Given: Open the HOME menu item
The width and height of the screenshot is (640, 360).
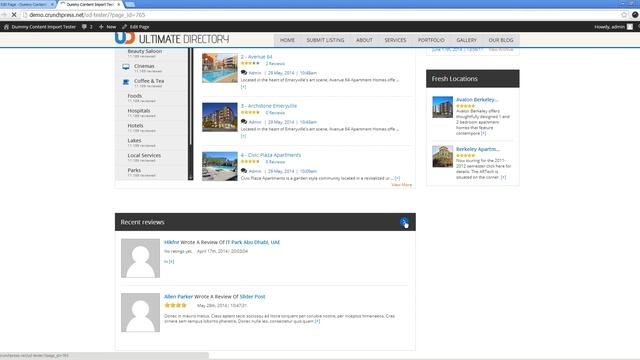Looking at the screenshot, I should coord(287,40).
